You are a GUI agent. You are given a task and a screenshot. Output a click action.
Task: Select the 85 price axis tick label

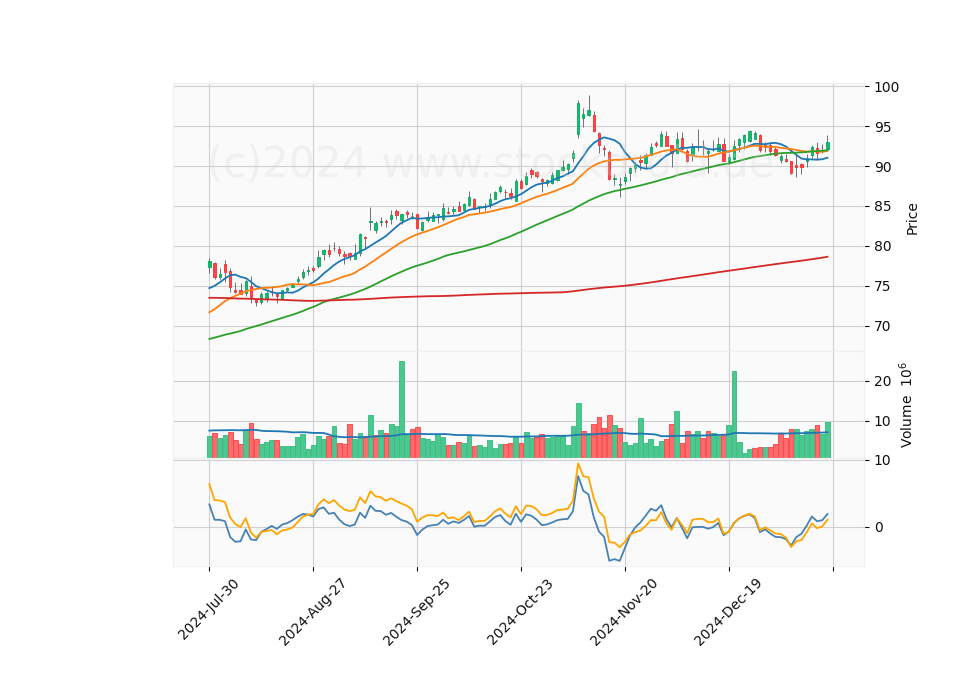coord(882,207)
